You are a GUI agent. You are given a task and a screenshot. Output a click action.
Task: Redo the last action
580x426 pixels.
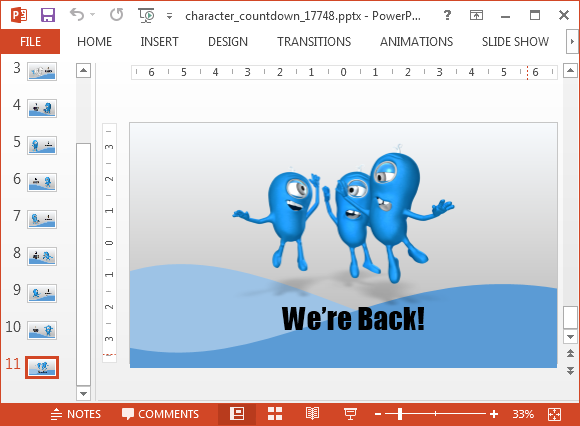tap(117, 15)
